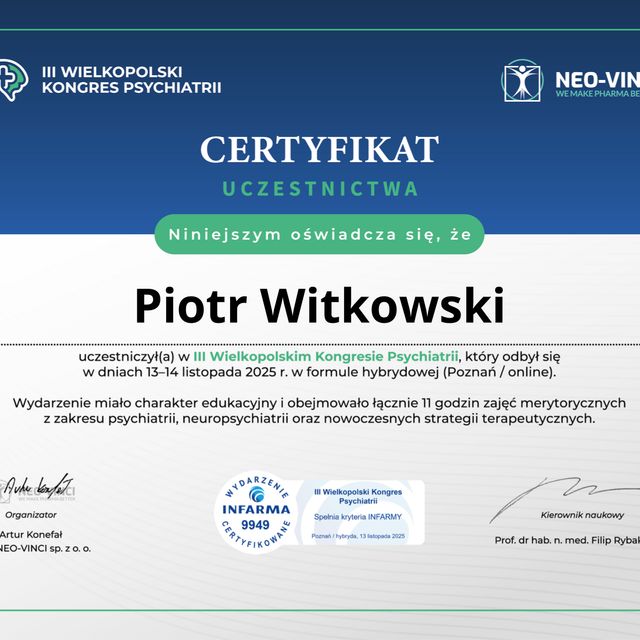The image size is (640, 640).
Task: Click the number "9949" in the seal
Action: [255, 524]
